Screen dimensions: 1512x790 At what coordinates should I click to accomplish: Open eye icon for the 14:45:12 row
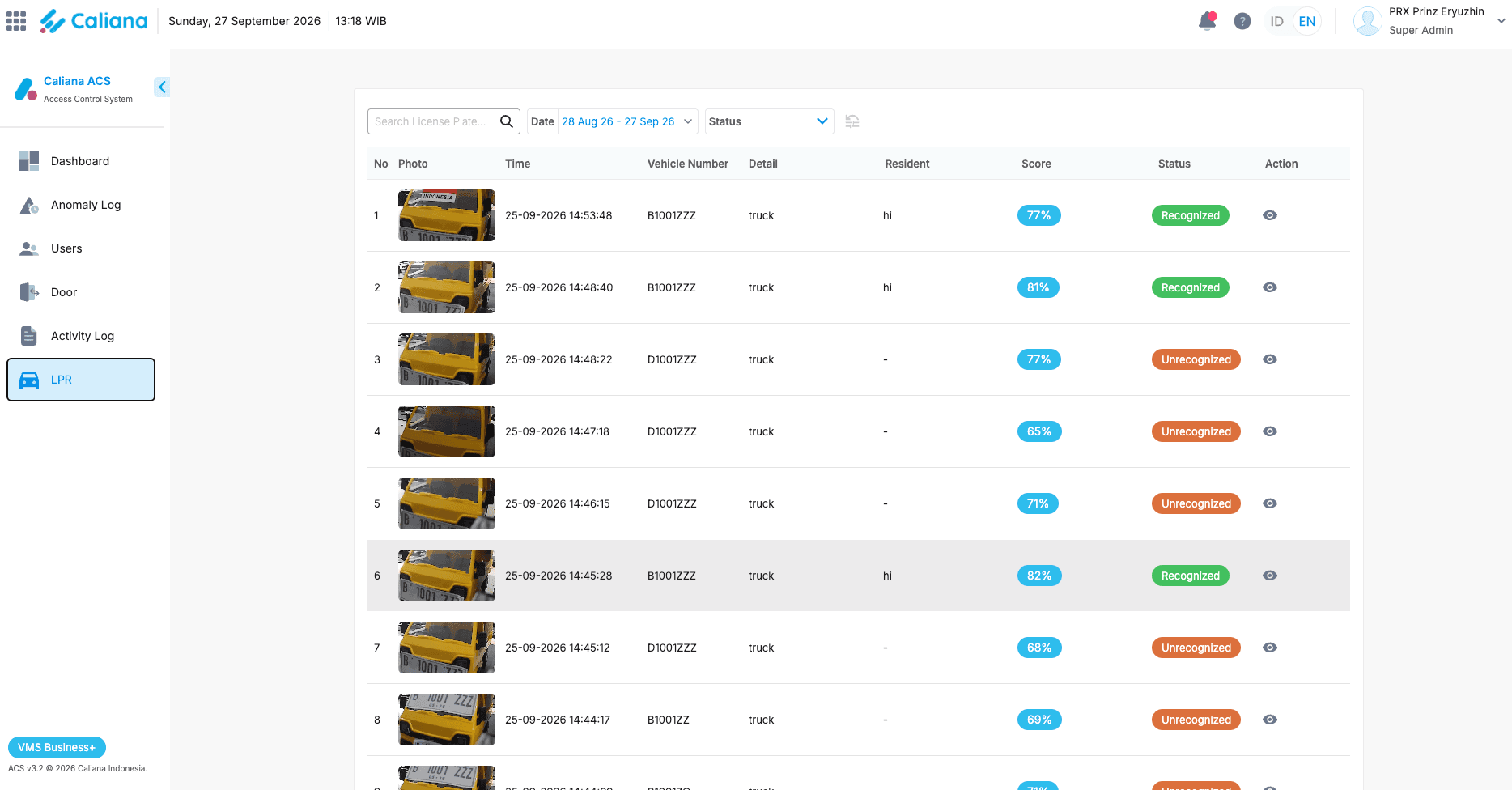click(1270, 648)
